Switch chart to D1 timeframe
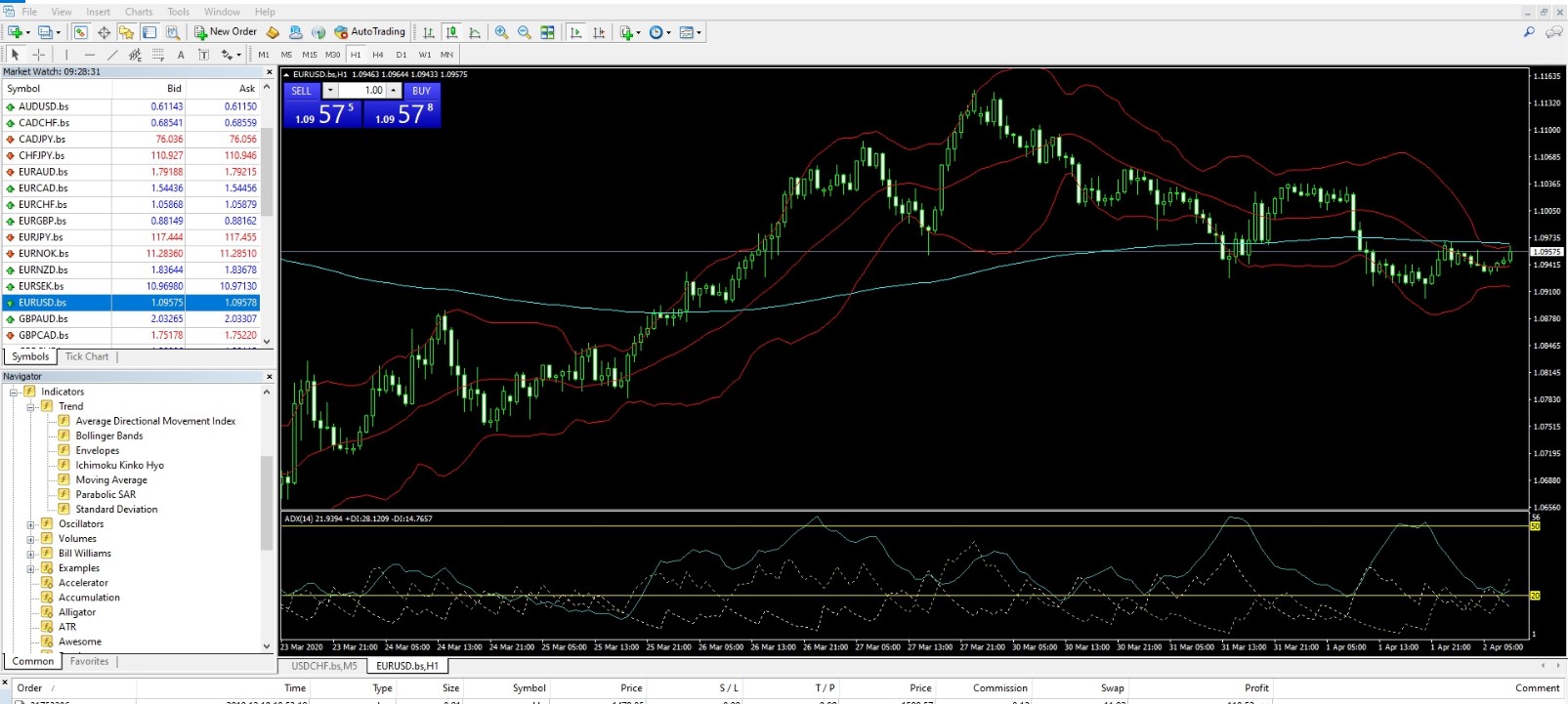This screenshot has height=704, width=1568. 402,55
